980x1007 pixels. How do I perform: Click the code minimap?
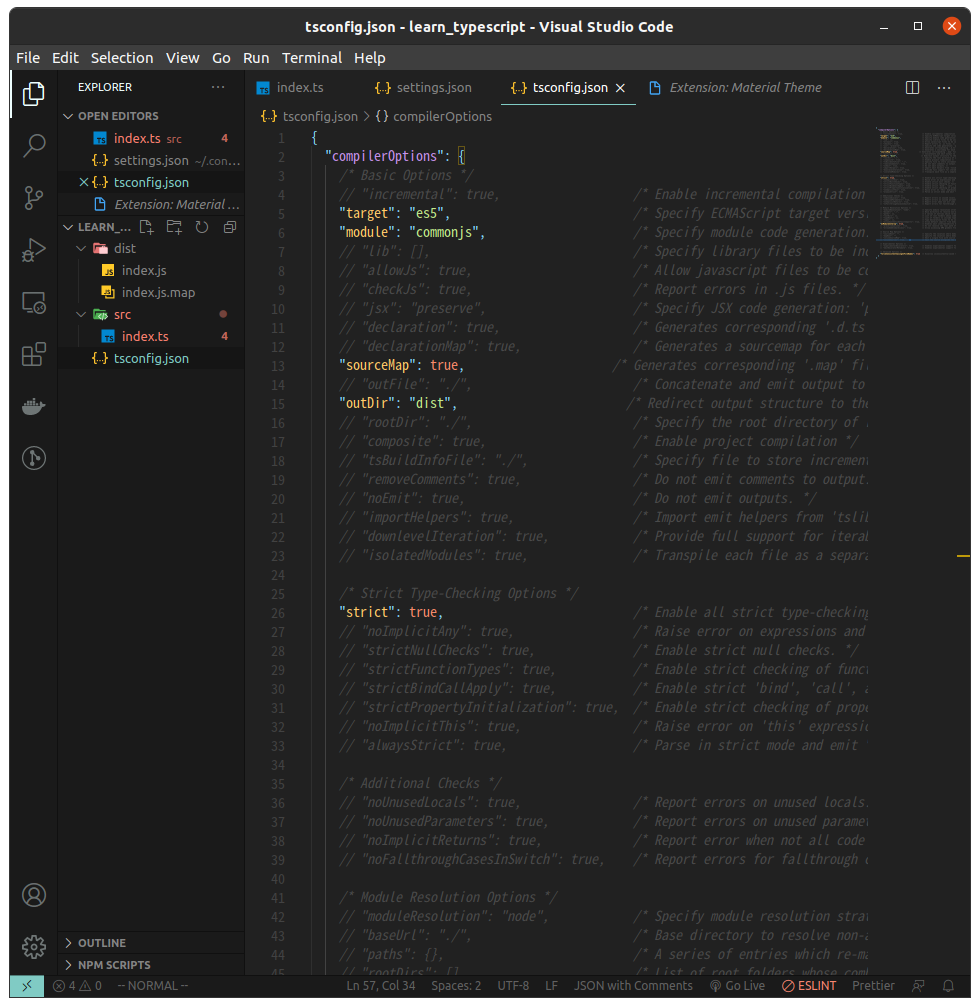(x=917, y=193)
